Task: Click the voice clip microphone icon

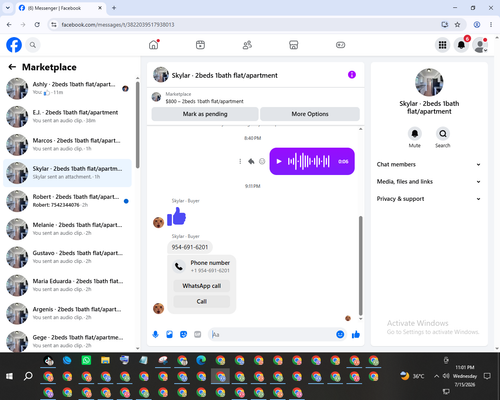Action: [x=155, y=334]
